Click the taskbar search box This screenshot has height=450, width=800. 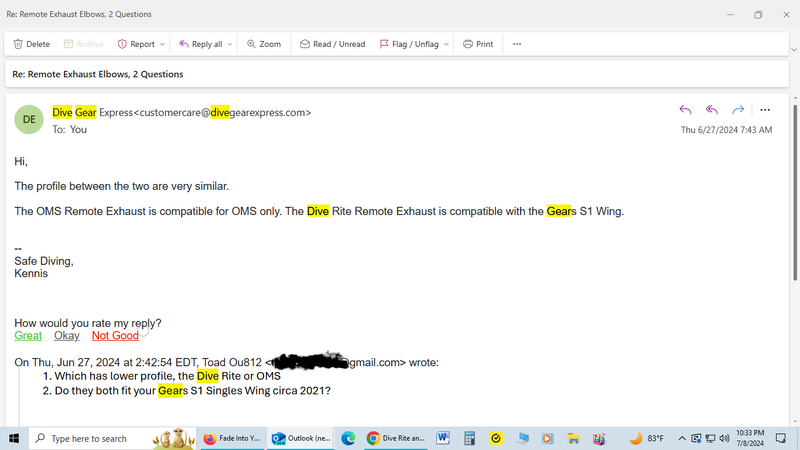[112, 438]
